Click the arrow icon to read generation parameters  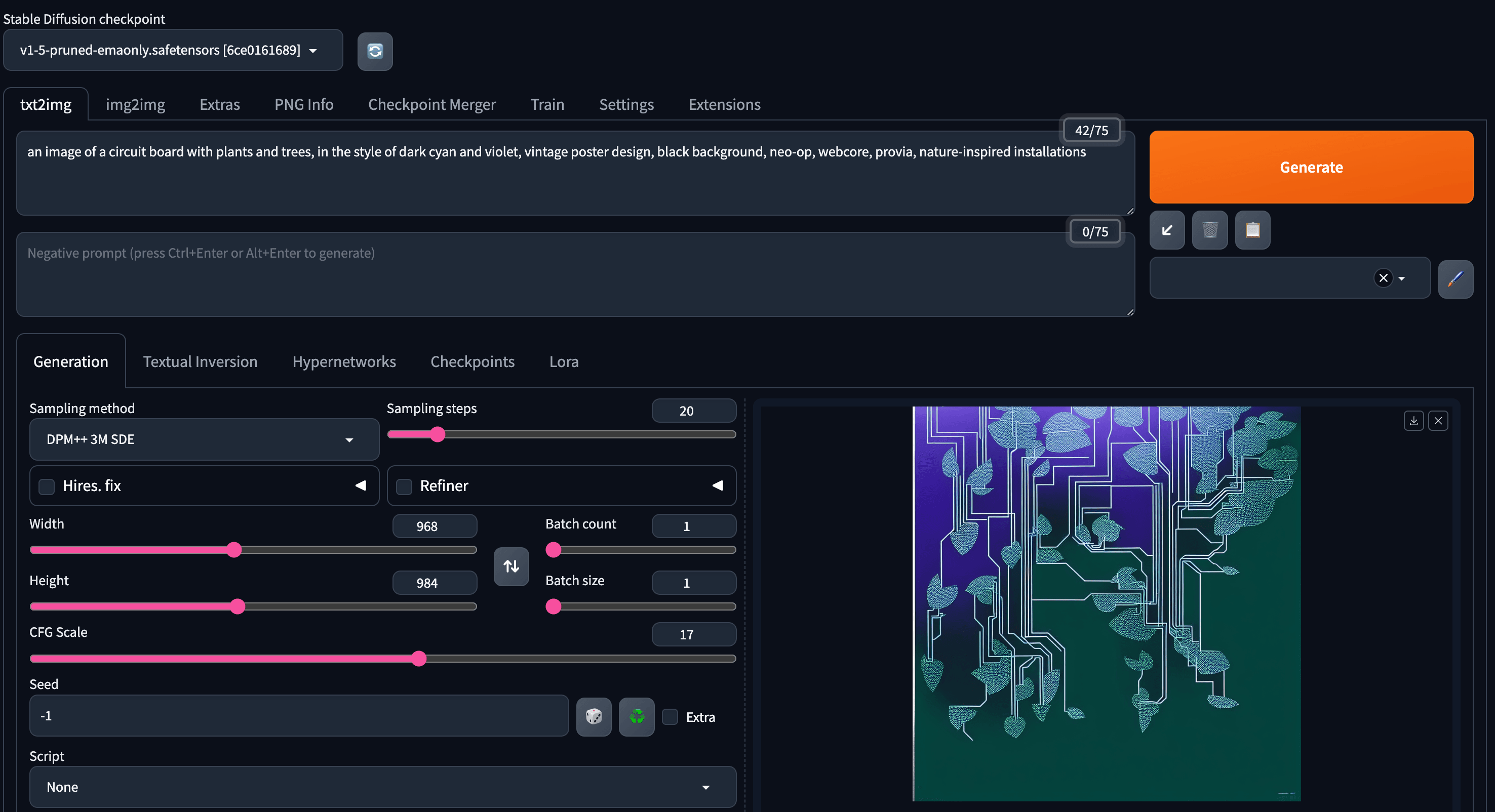1166,230
